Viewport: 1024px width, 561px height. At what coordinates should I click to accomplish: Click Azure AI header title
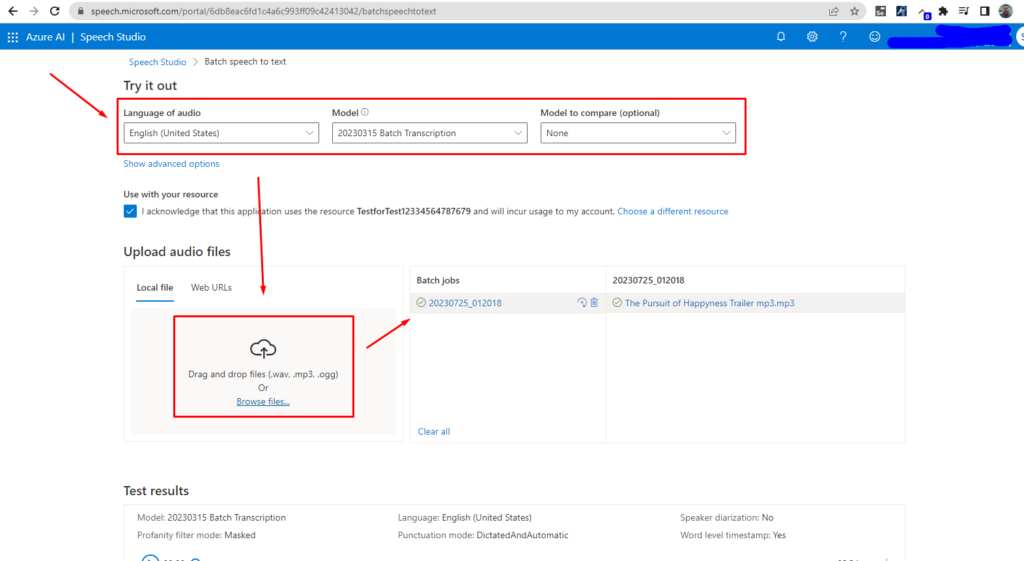(x=45, y=37)
